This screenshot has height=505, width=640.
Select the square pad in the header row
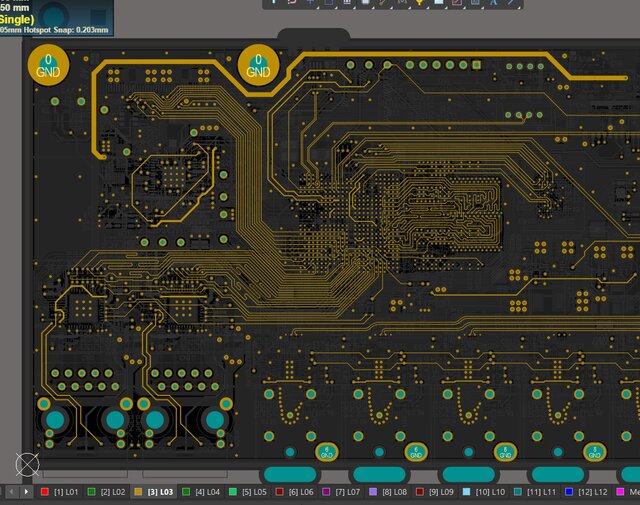coord(476,65)
